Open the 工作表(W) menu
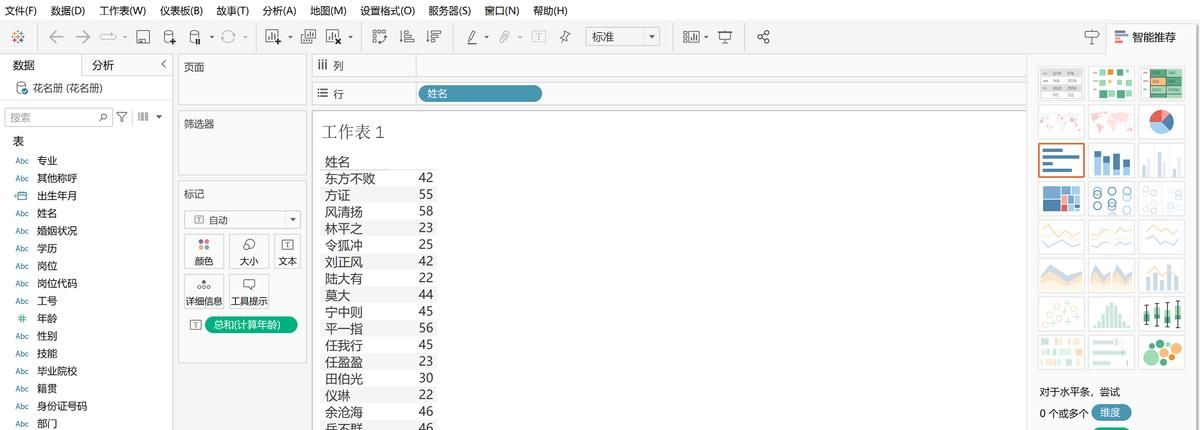This screenshot has height=430, width=1200. (122, 10)
